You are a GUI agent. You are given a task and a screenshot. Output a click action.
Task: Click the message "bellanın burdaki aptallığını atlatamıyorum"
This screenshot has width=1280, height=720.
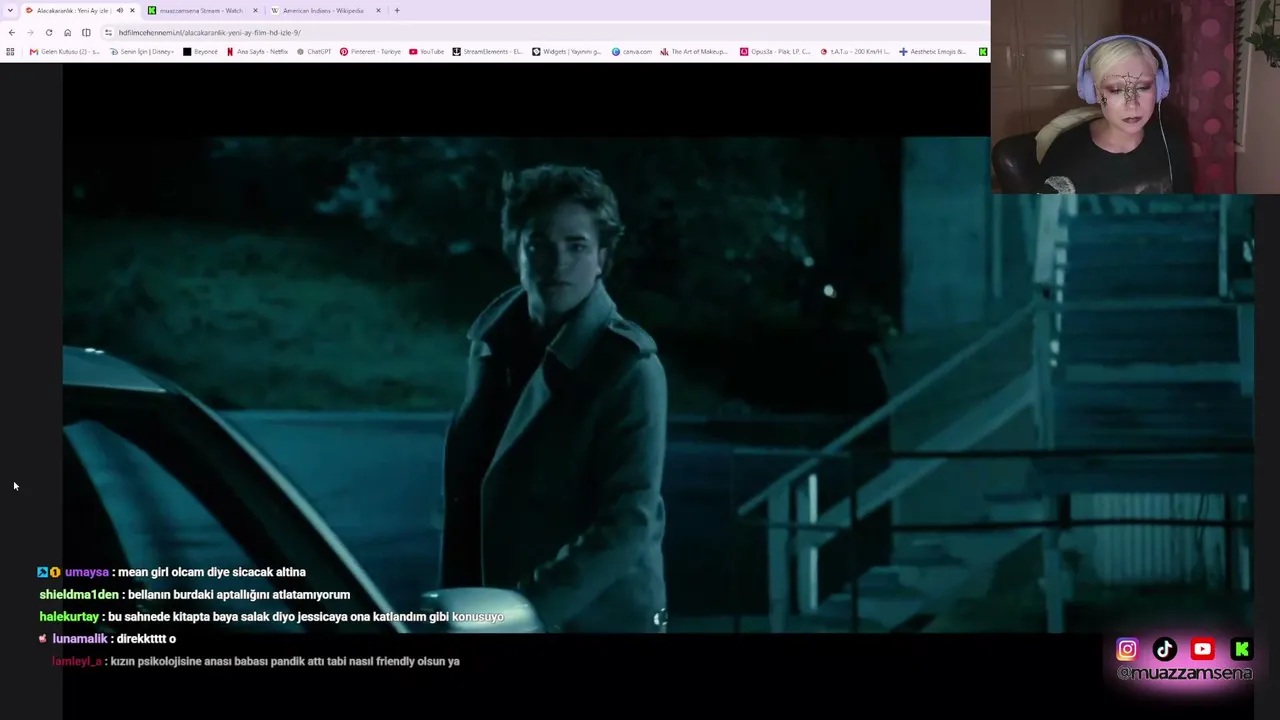239,595
